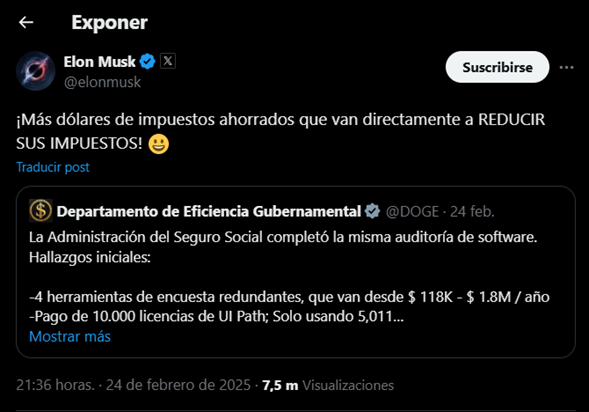The width and height of the screenshot is (589, 412).
Task: Go back using the left arrow
Action: coord(26,23)
